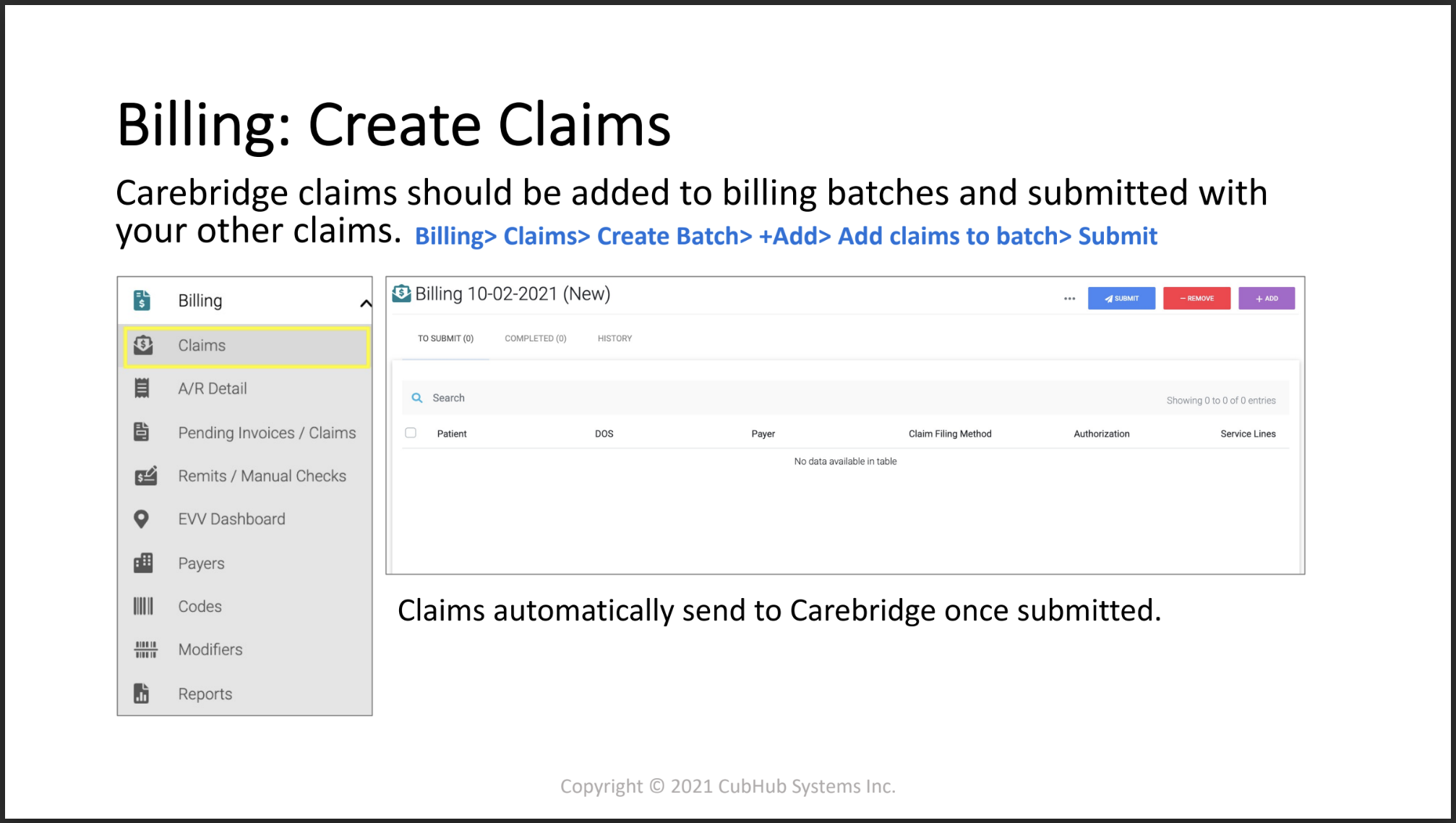Image resolution: width=1456 pixels, height=823 pixels.
Task: Sort by the Payer column header
Action: point(763,434)
